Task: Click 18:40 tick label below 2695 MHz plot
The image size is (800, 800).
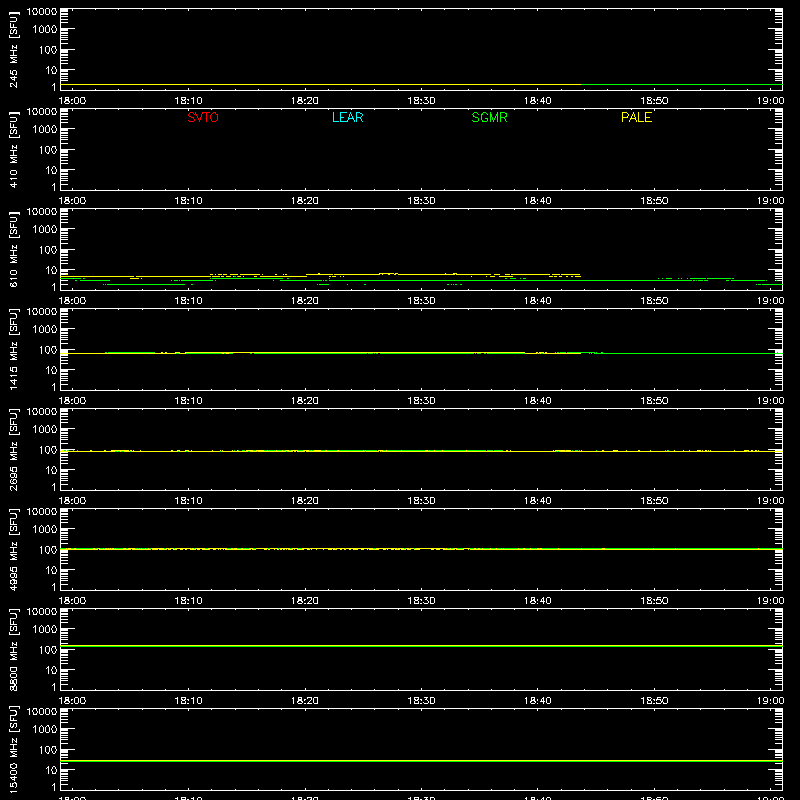Action: [538, 501]
